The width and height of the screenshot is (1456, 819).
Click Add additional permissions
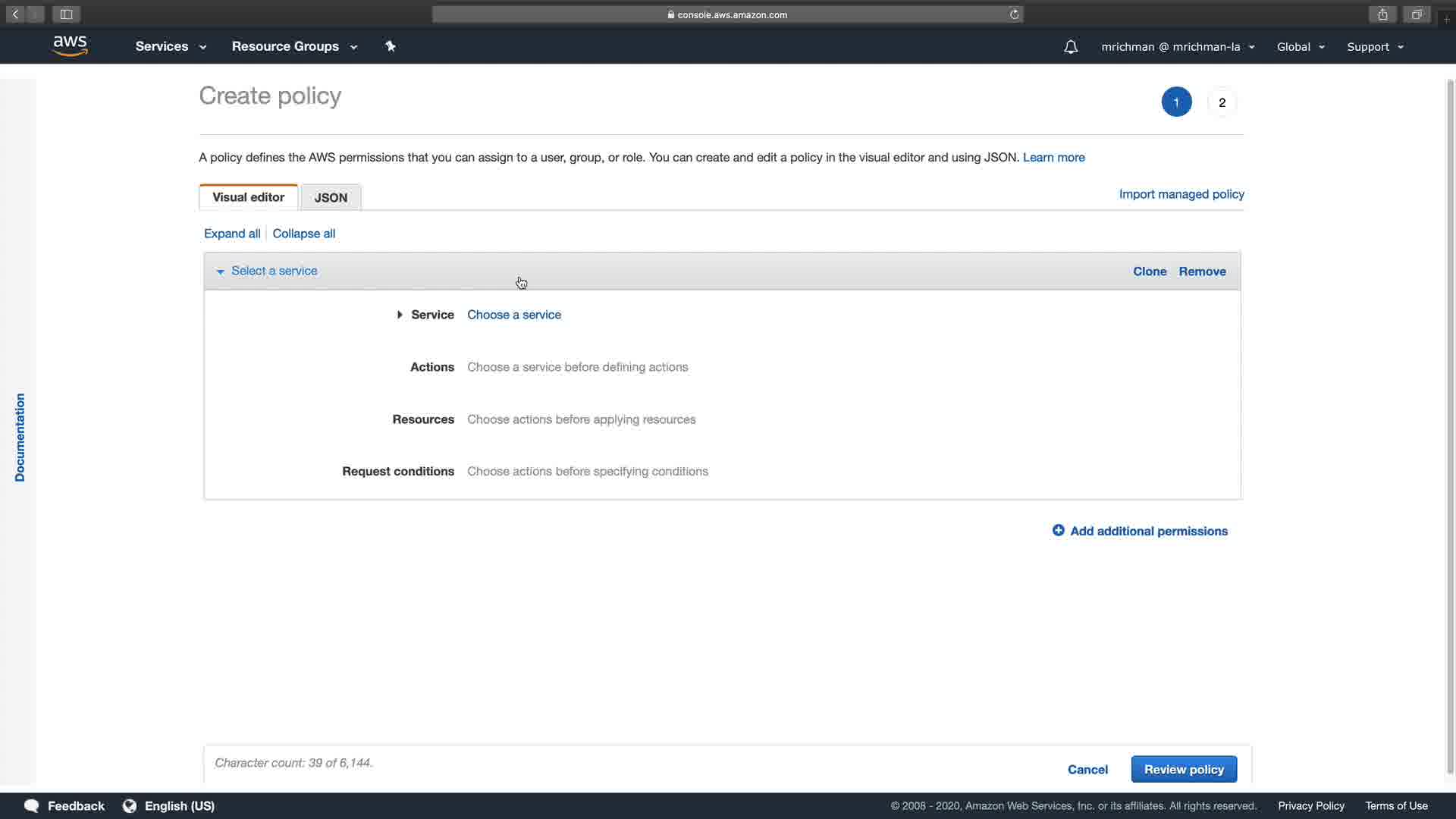point(1140,531)
